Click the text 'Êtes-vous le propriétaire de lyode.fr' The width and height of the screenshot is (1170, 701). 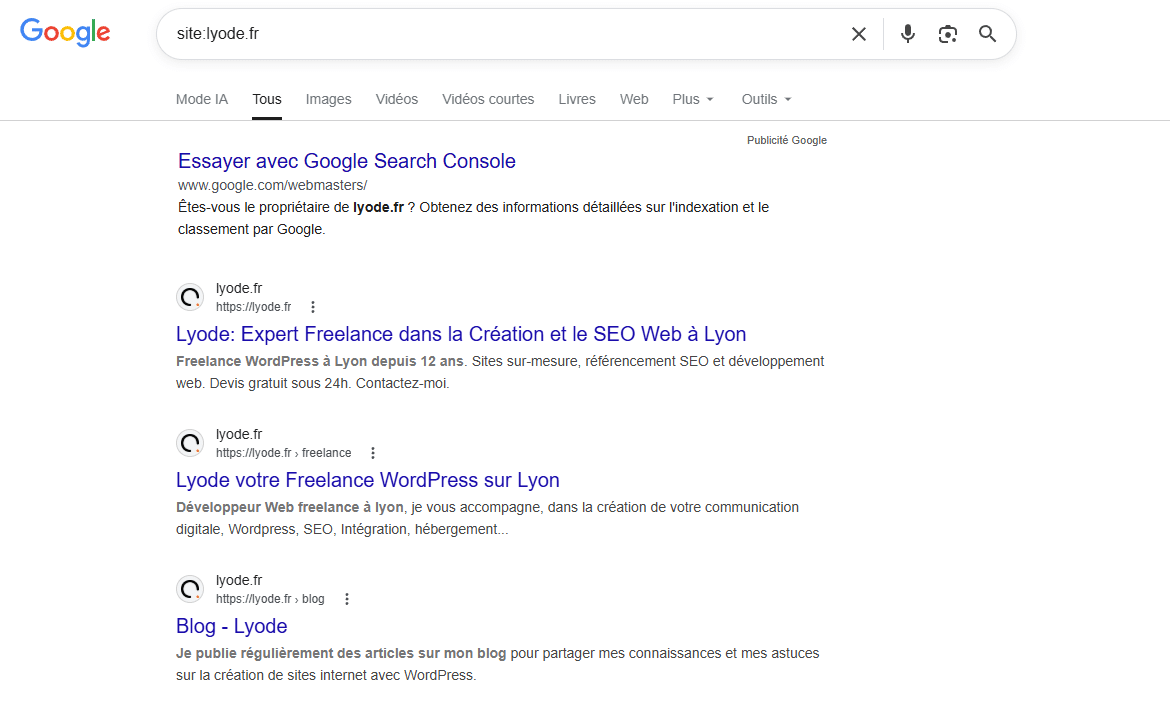pos(291,208)
